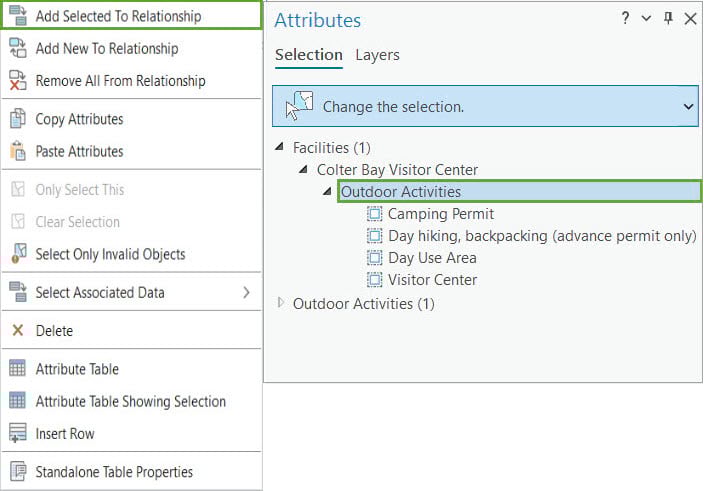The height and width of the screenshot is (491, 704).
Task: Open the Change the selection dropdown arrow
Action: 688,107
